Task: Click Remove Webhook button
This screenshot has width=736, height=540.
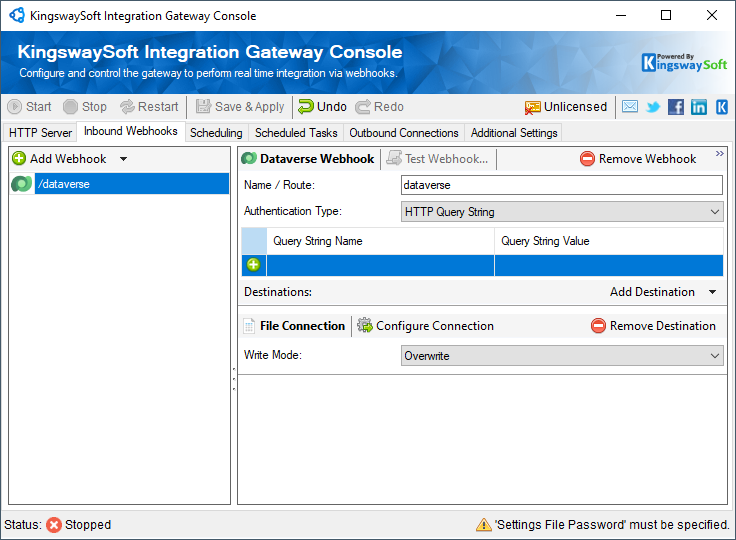Action: (x=638, y=159)
